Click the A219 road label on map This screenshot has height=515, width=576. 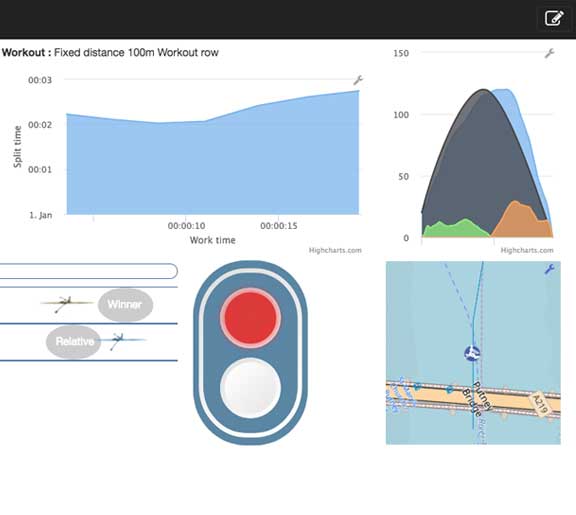click(x=540, y=404)
